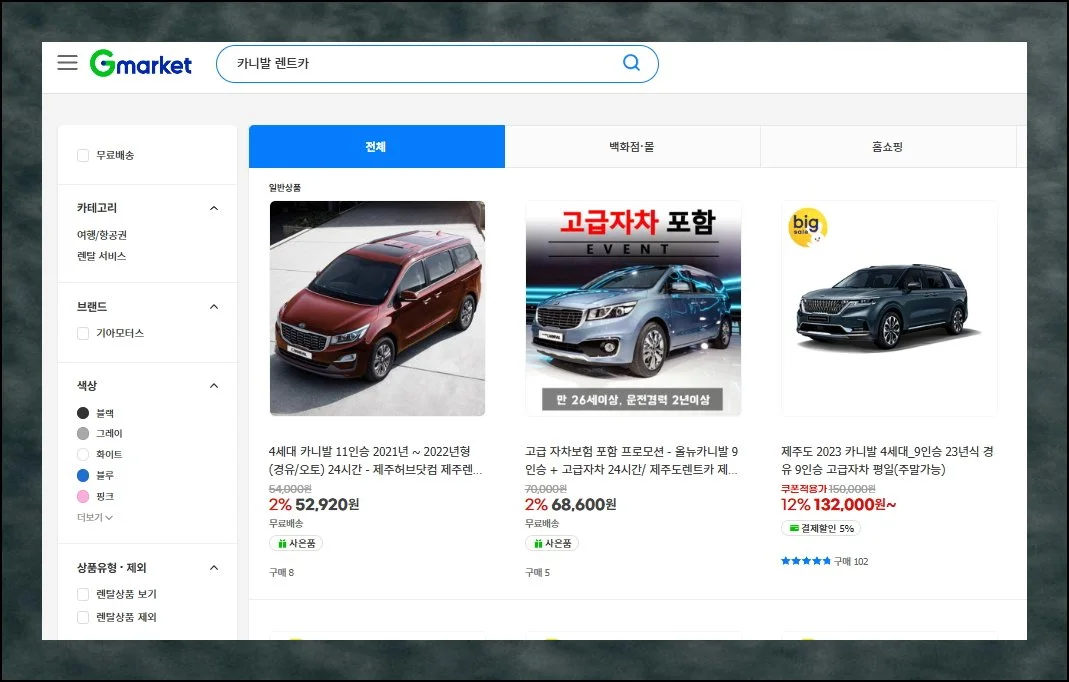Click the search magnifier icon
This screenshot has height=682, width=1069.
click(x=631, y=63)
